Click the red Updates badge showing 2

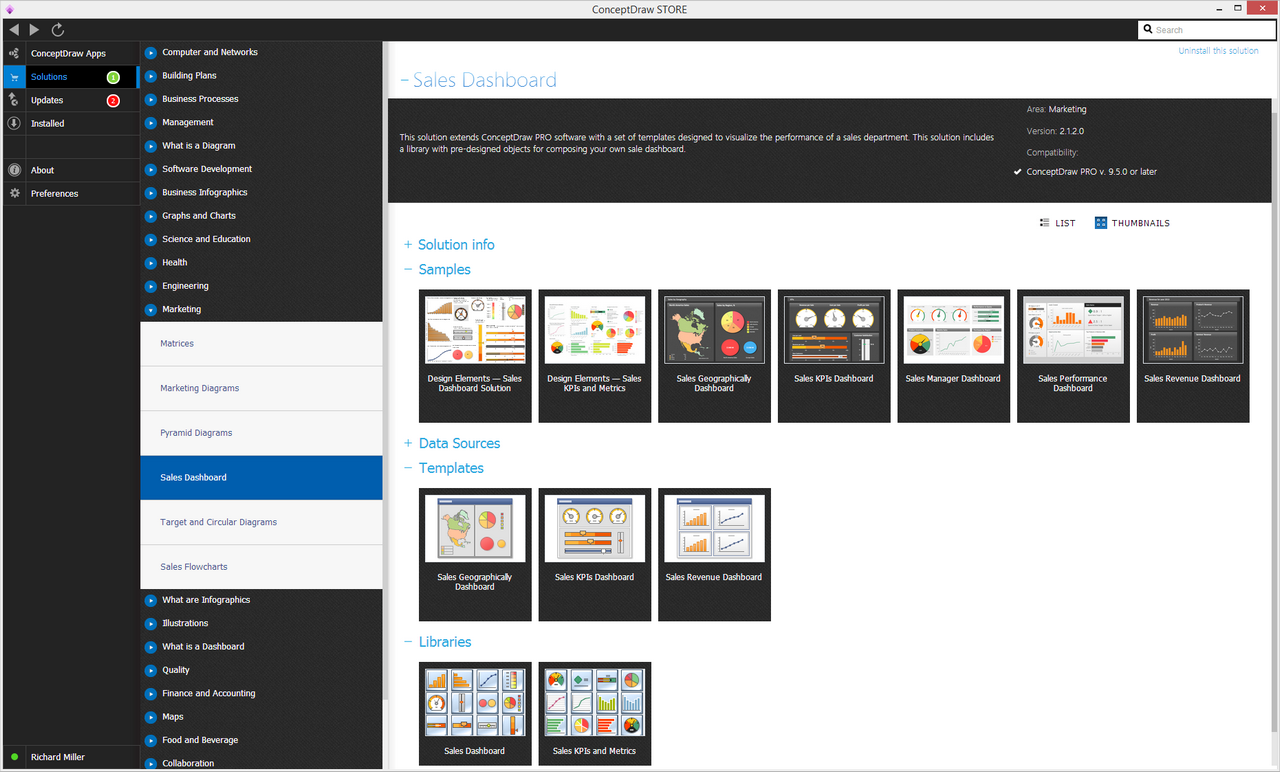point(113,100)
